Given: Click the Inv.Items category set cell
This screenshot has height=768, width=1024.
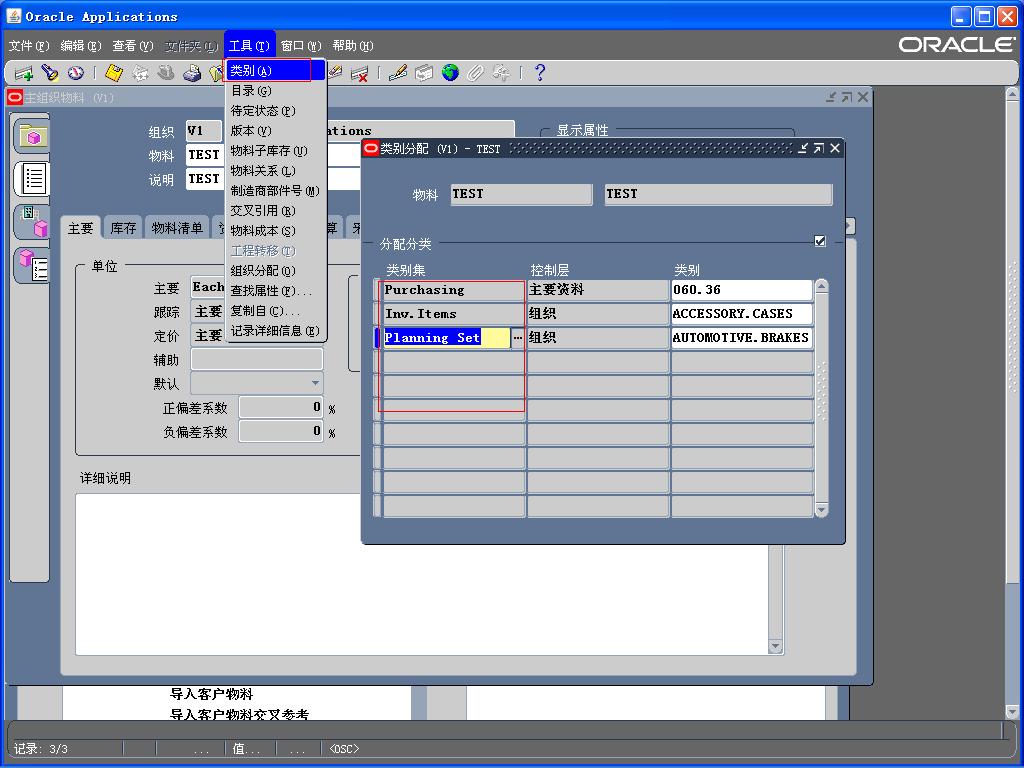Looking at the screenshot, I should coord(453,314).
